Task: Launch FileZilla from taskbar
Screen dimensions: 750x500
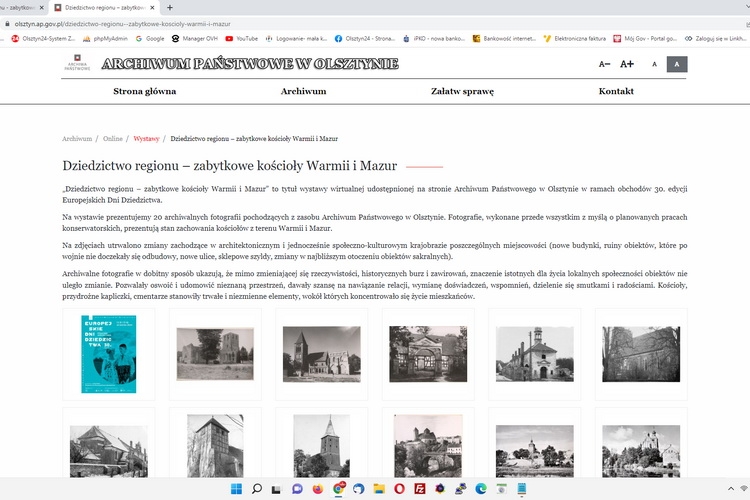Action: click(420, 489)
